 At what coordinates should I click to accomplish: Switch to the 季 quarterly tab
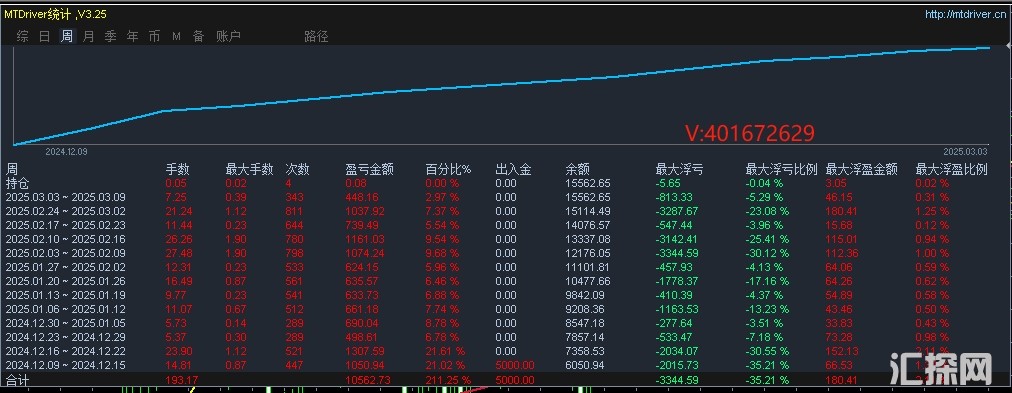click(x=110, y=37)
